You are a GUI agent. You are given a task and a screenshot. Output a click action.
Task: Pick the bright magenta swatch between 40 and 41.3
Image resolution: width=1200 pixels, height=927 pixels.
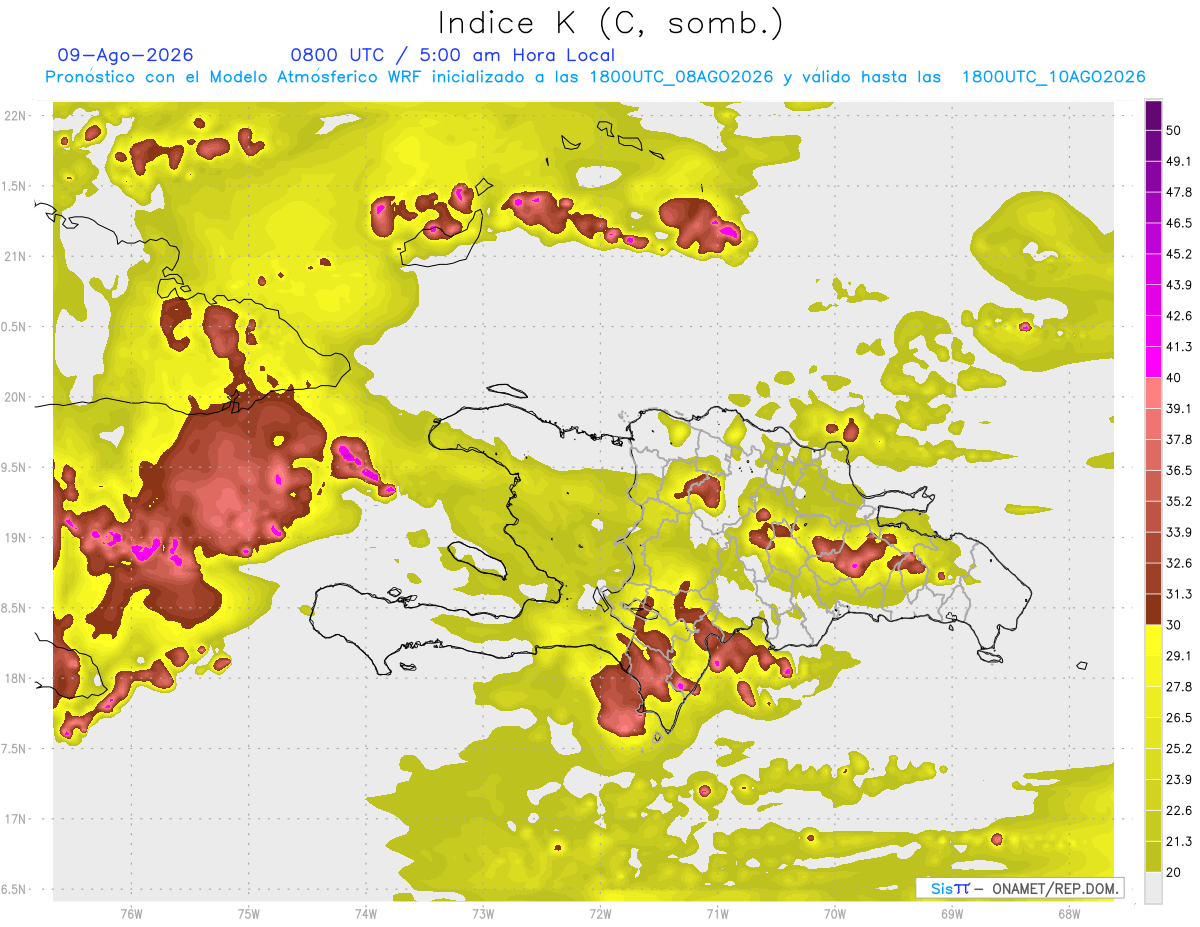coord(1153,361)
